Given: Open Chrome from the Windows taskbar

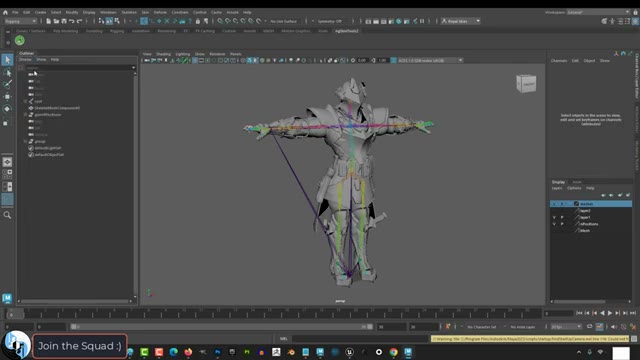Looking at the screenshot, I should click(393, 352).
